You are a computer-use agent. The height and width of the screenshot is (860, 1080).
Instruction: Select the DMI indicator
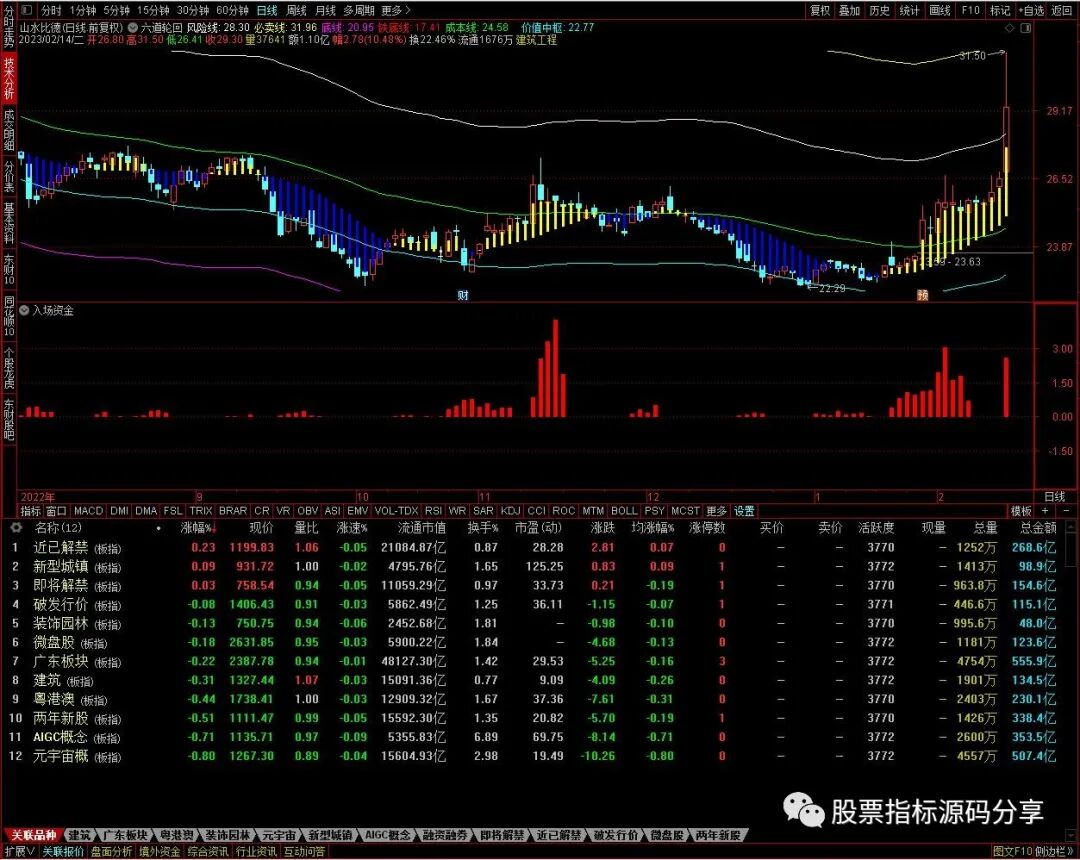coord(119,511)
